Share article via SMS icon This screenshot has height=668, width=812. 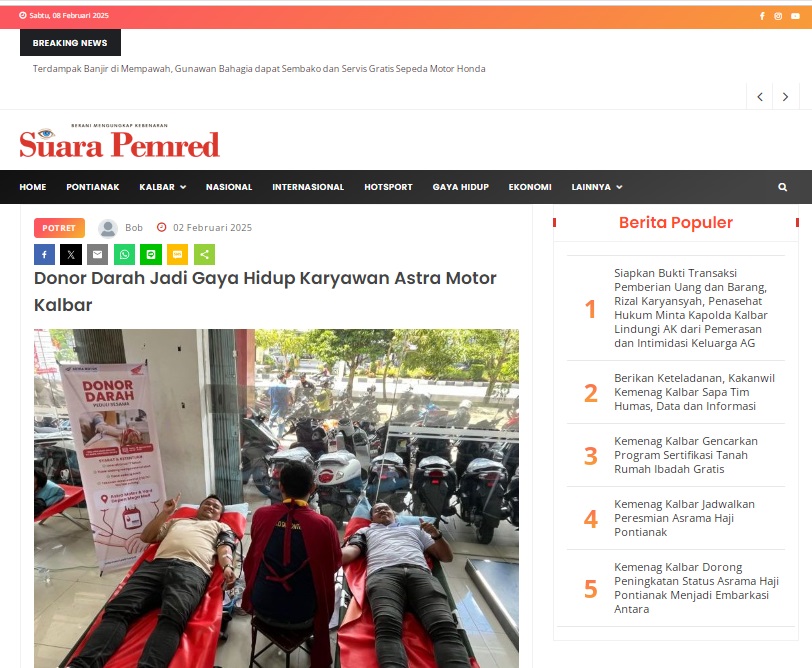[178, 254]
